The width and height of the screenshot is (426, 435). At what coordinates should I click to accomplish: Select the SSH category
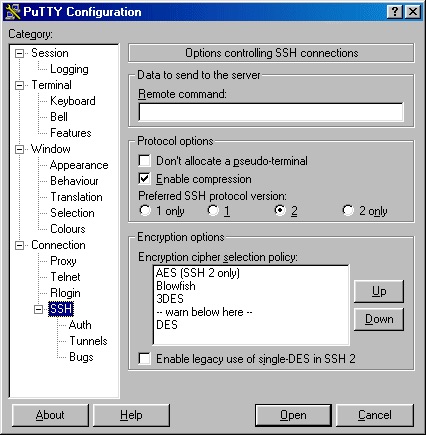61,309
